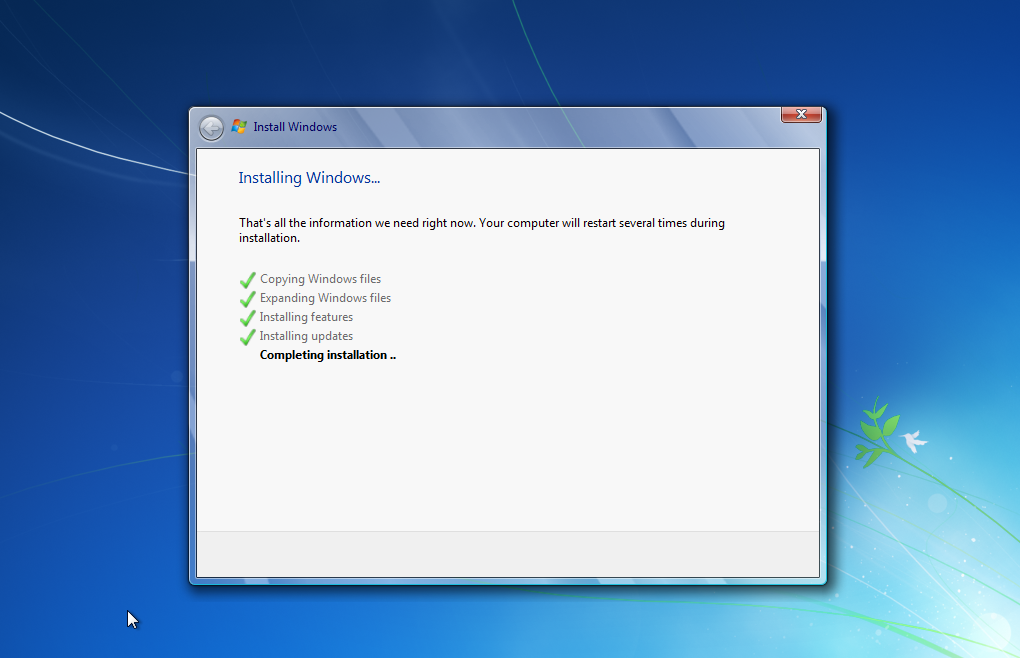Image resolution: width=1020 pixels, height=658 pixels.
Task: Click the green checkmark beside Installing updates
Action: 248,337
